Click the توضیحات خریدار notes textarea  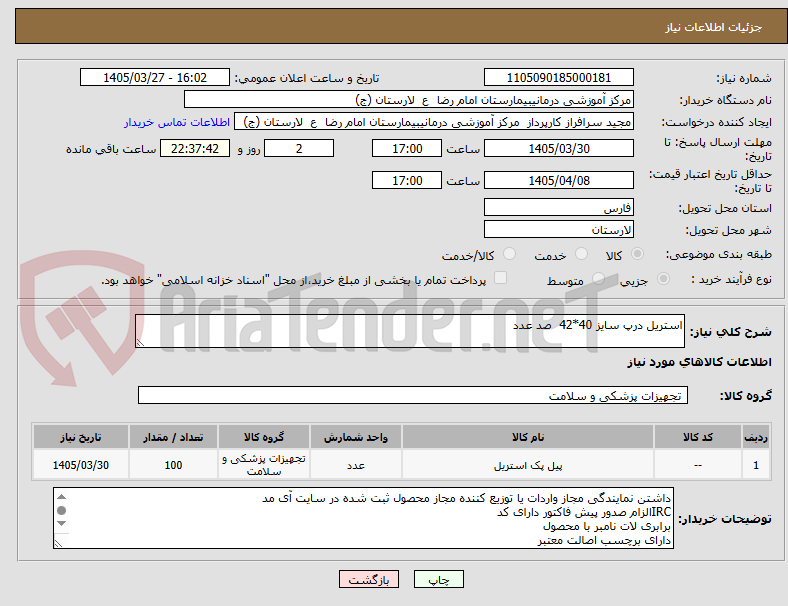pos(363,518)
